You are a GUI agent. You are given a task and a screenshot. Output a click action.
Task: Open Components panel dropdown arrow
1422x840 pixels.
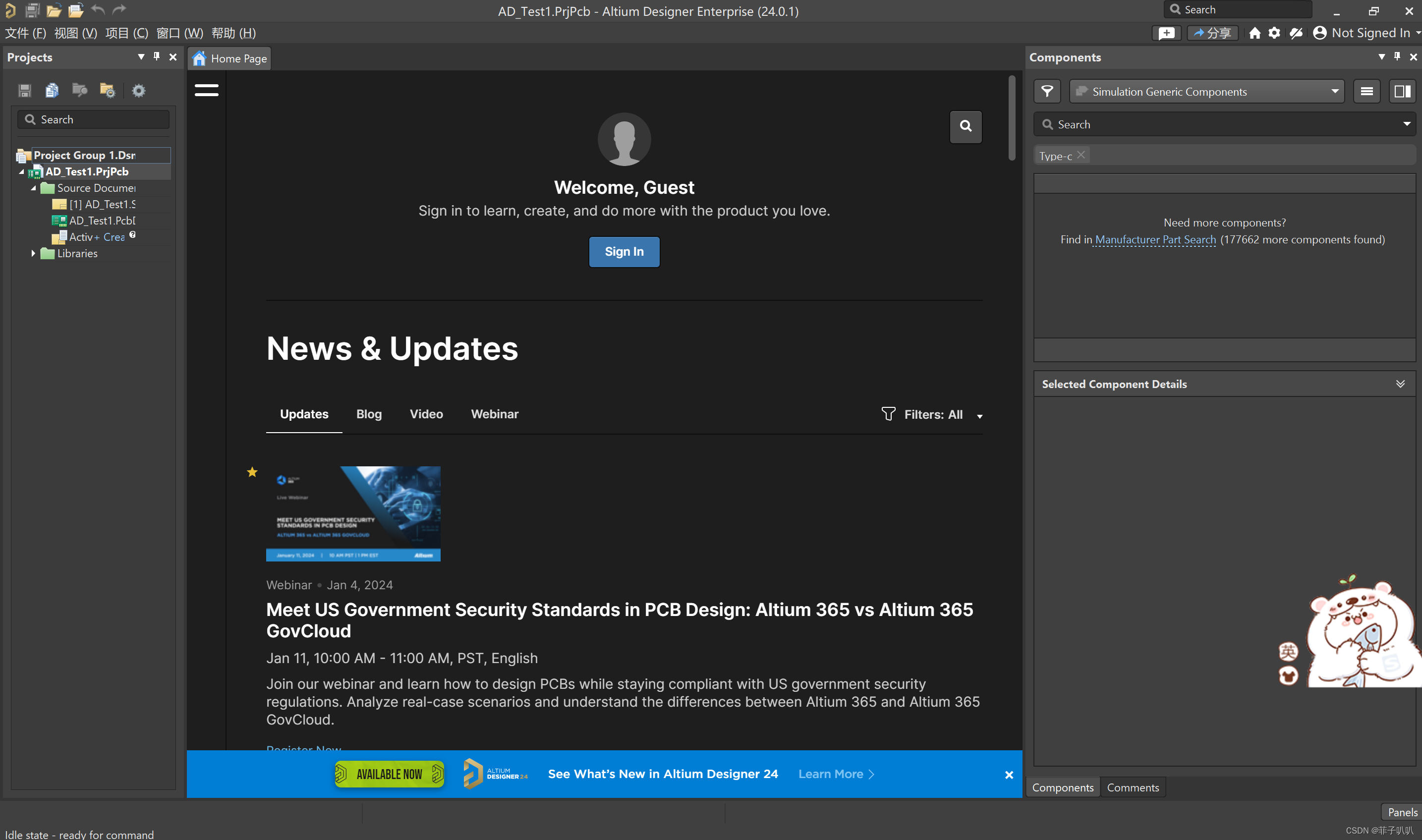[1381, 56]
